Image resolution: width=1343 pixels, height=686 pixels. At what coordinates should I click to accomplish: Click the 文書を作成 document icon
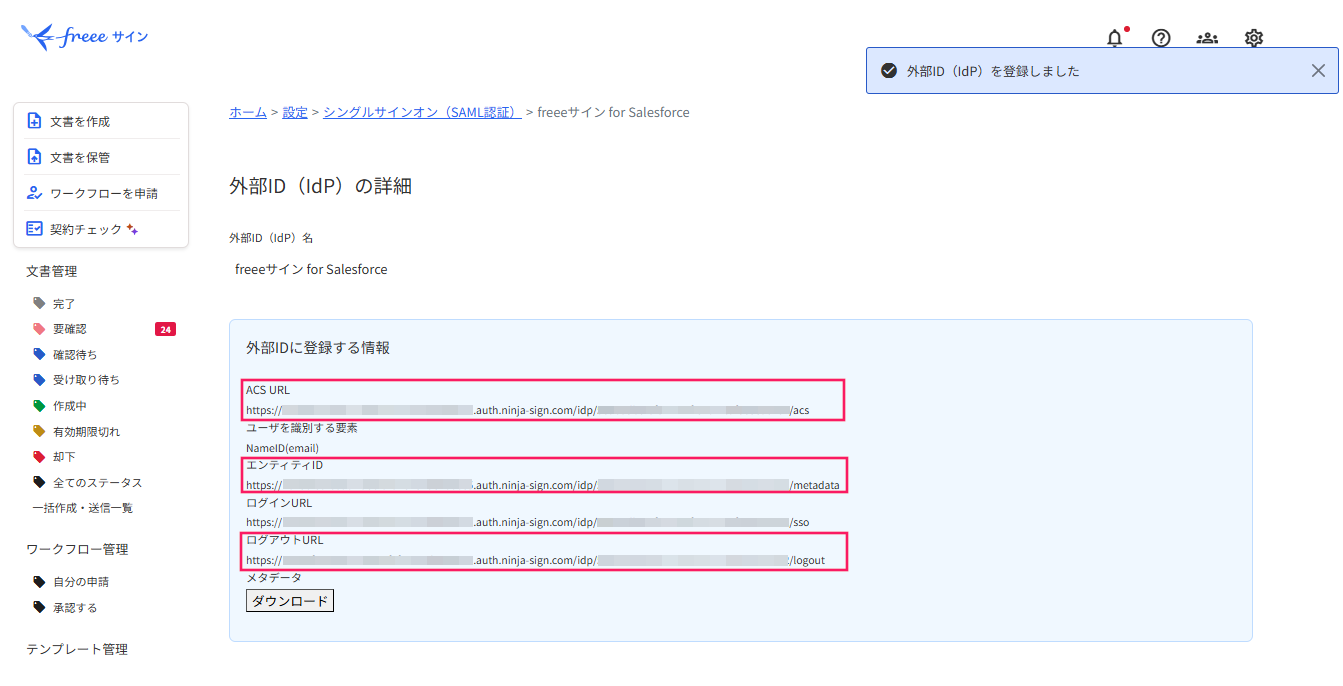[34, 121]
